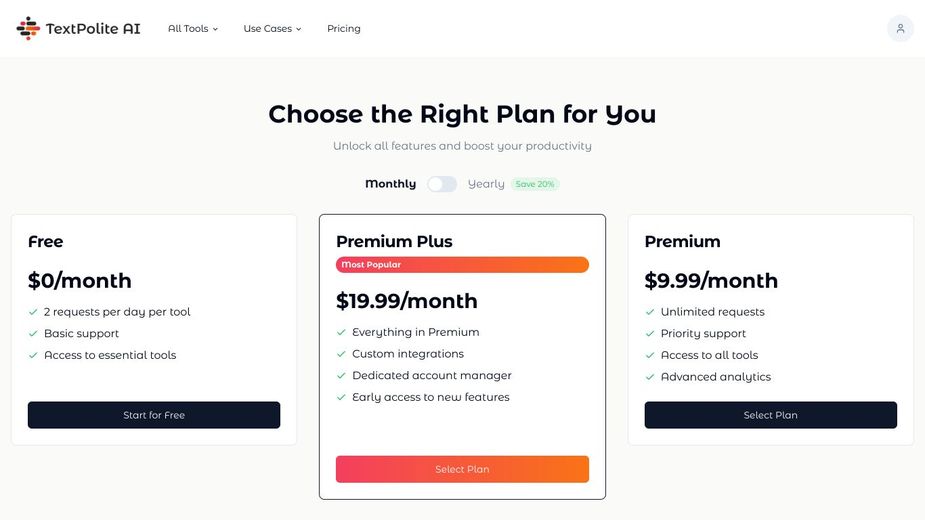Select Plan for Premium at $9.99
925x520 pixels.
(x=770, y=415)
